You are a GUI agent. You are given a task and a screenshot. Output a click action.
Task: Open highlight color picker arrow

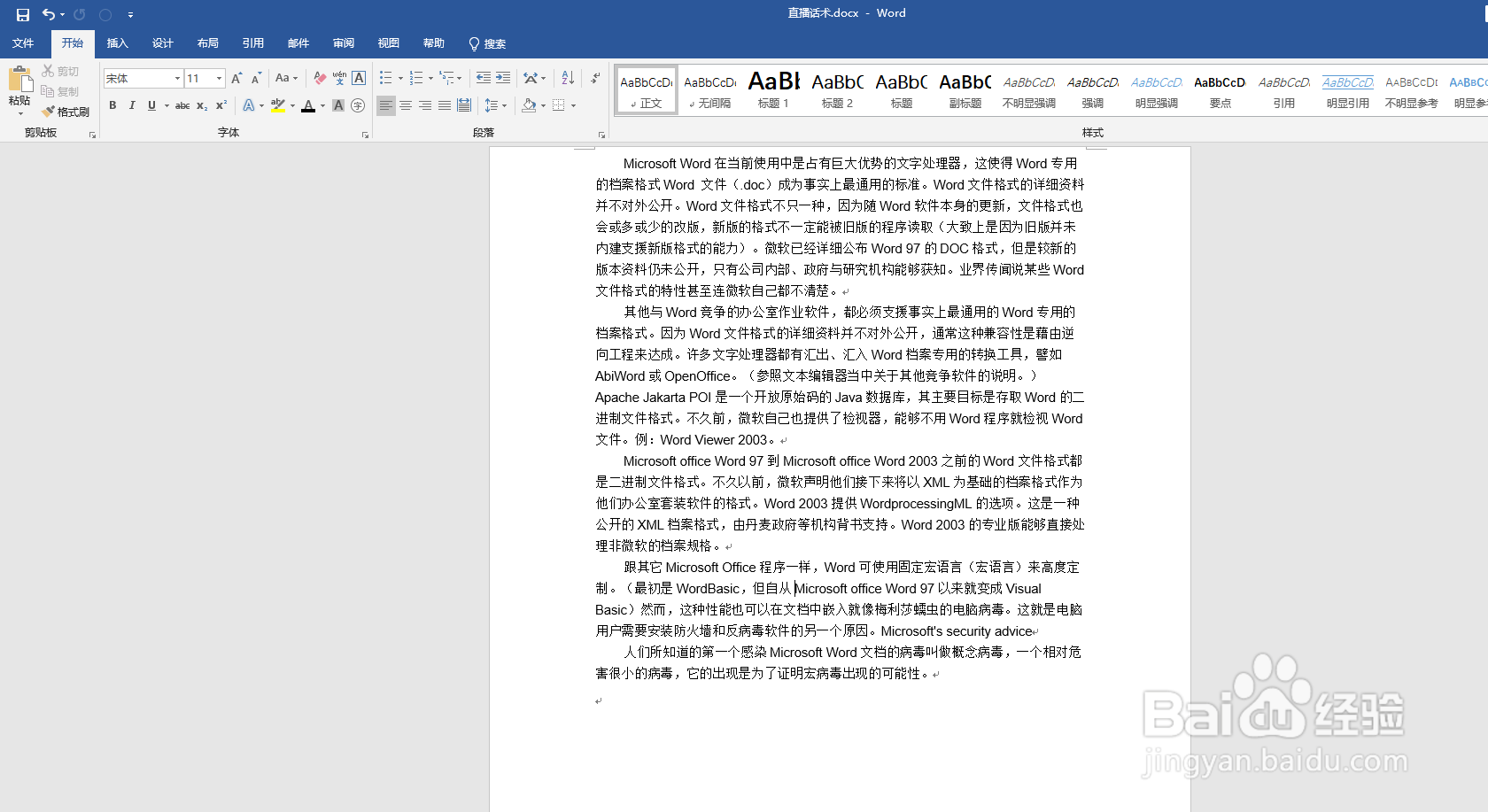[293, 105]
